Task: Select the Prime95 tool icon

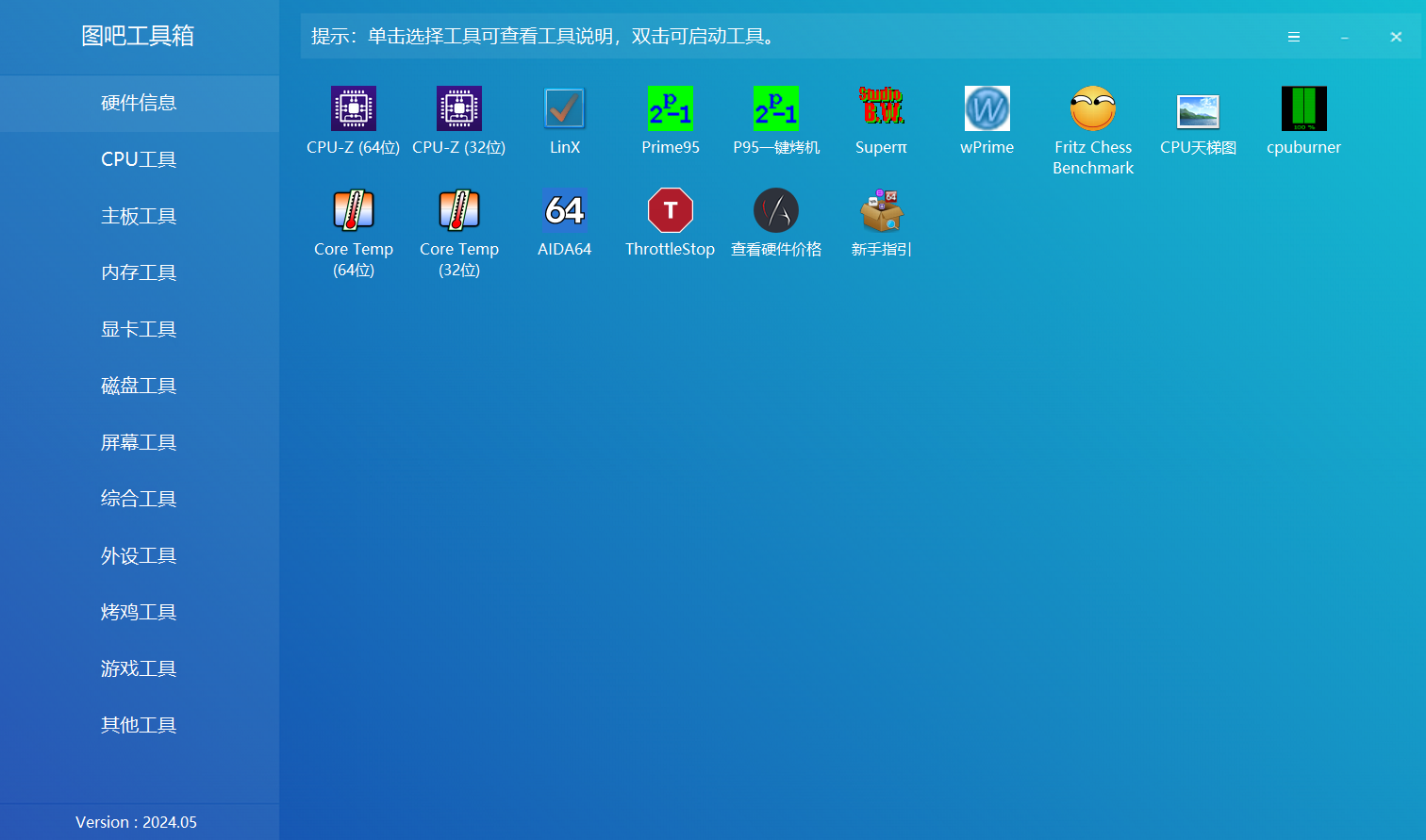Action: click(671, 108)
